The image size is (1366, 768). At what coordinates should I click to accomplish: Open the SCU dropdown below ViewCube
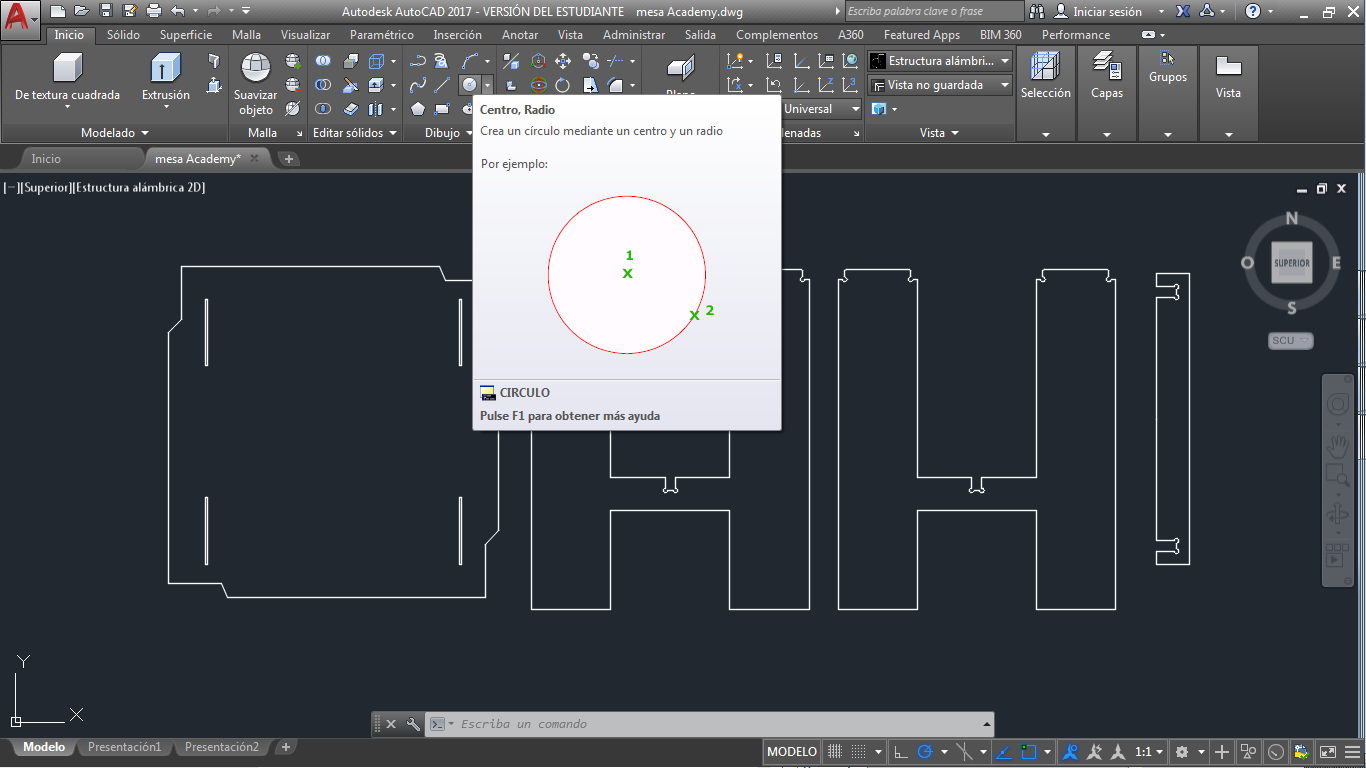click(x=1290, y=340)
